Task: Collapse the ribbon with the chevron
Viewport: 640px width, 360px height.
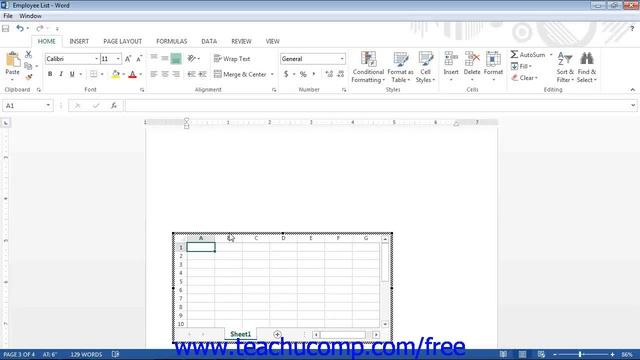Action: coord(633,90)
